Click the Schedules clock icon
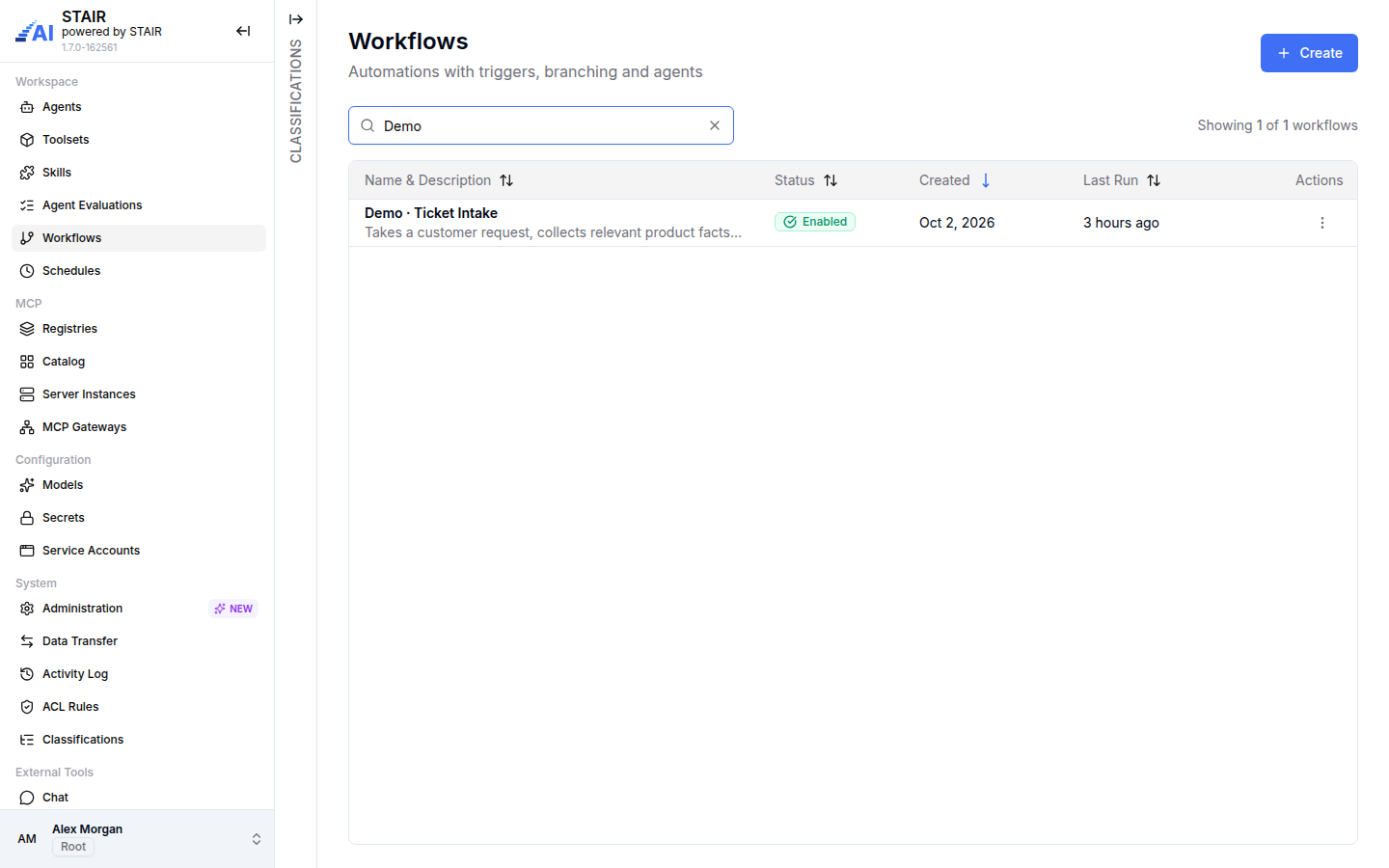This screenshot has height=868, width=1389. point(27,271)
